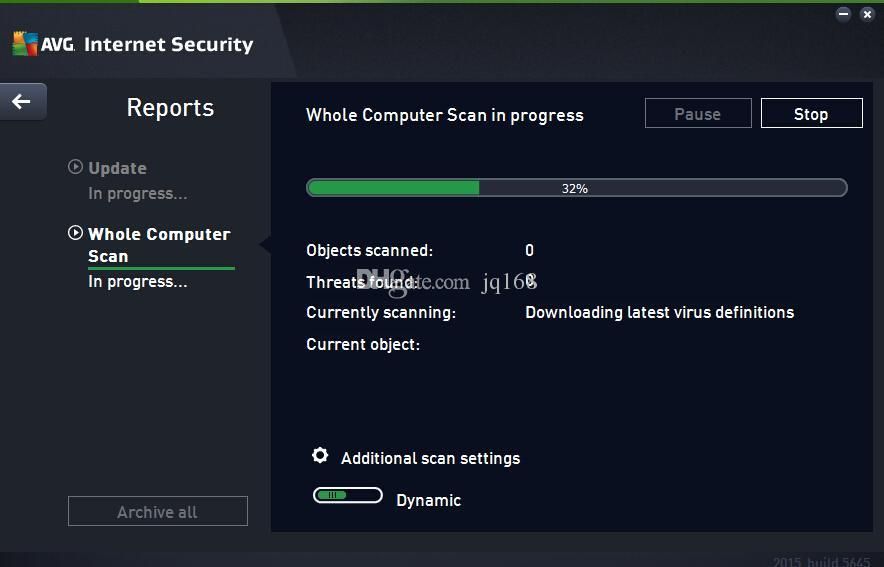Close the AVG Internet Security window
This screenshot has height=567, width=884.
(x=868, y=14)
